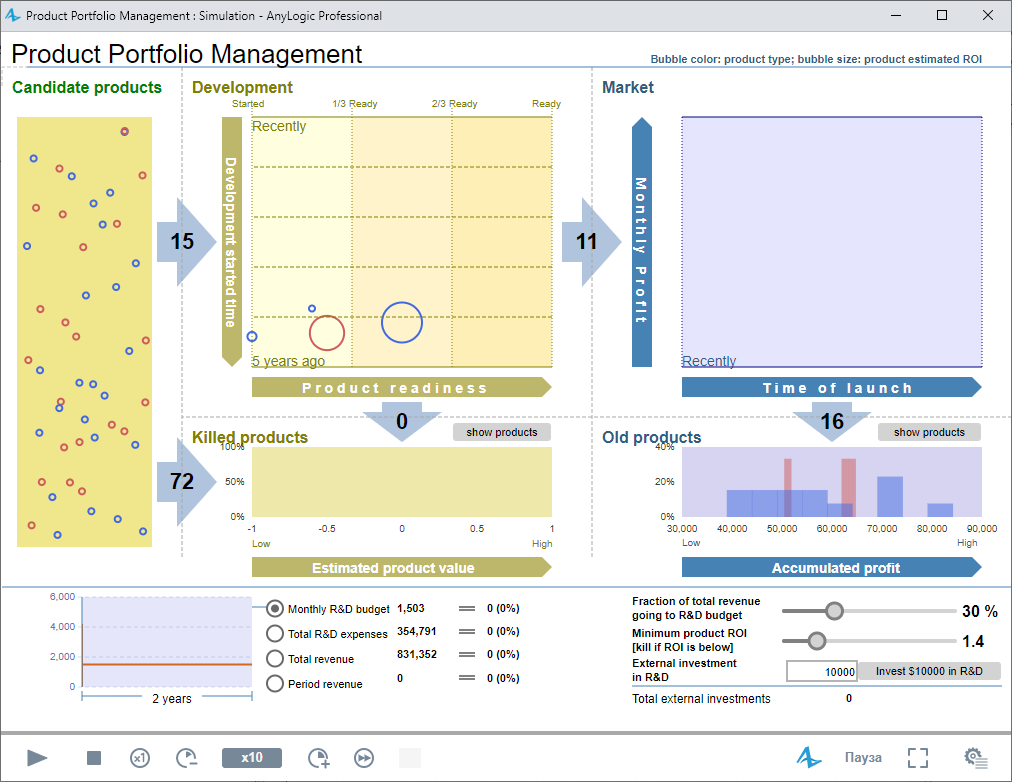1012x782 pixels.
Task: Click the large red bubble in Development
Action: [327, 333]
